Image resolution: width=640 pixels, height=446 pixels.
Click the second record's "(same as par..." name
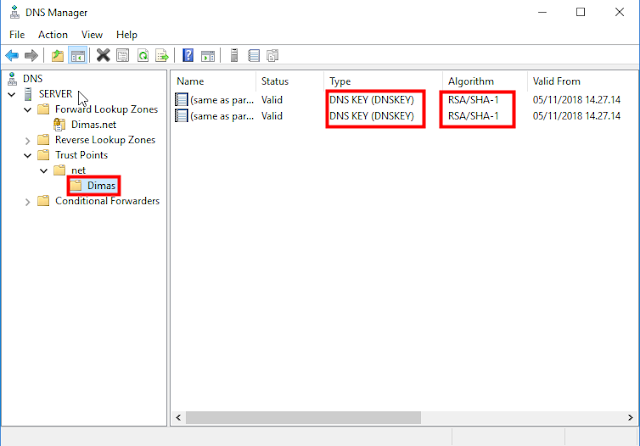tap(222, 116)
